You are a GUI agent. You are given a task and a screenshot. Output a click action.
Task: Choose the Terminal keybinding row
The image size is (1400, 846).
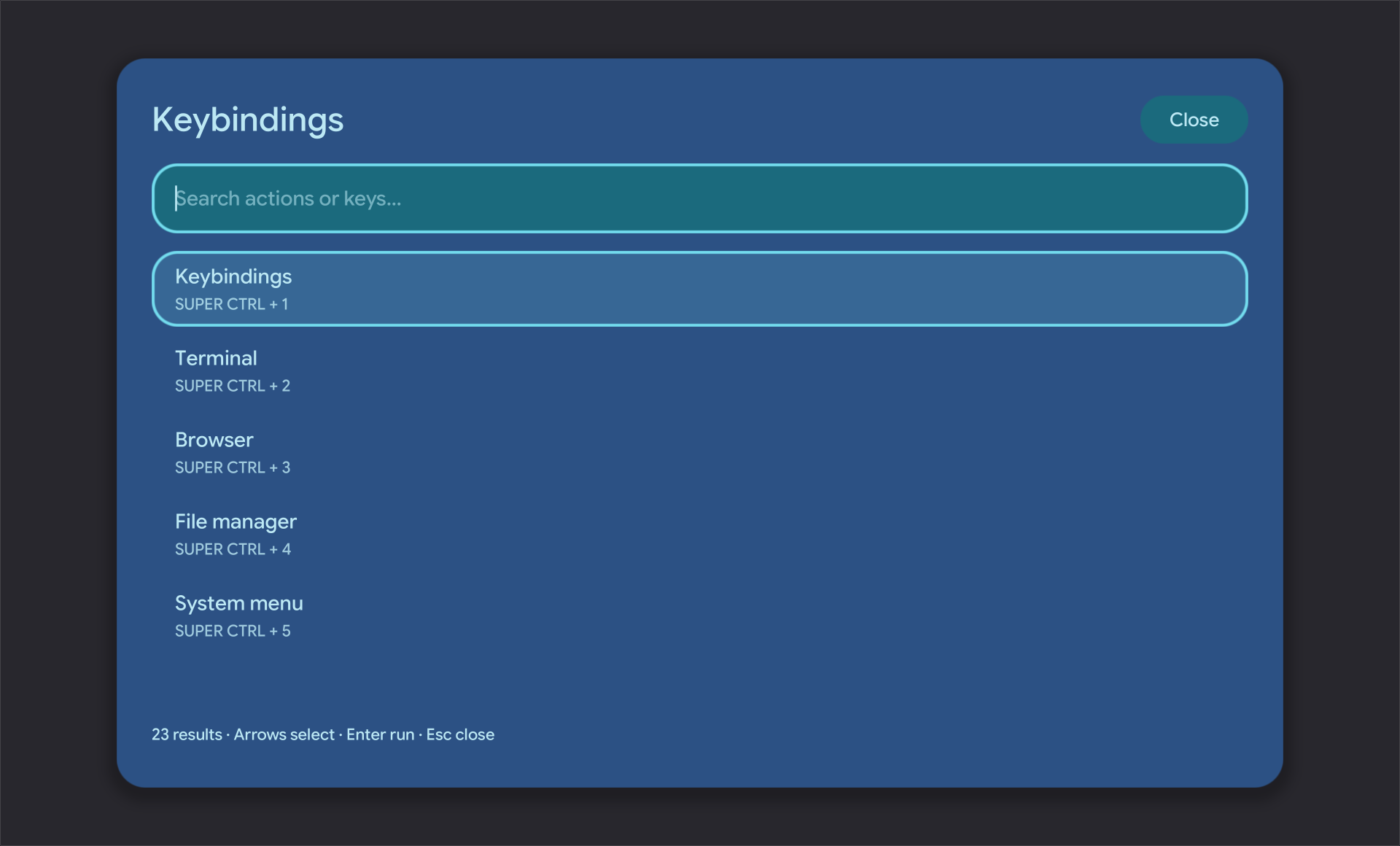(699, 370)
